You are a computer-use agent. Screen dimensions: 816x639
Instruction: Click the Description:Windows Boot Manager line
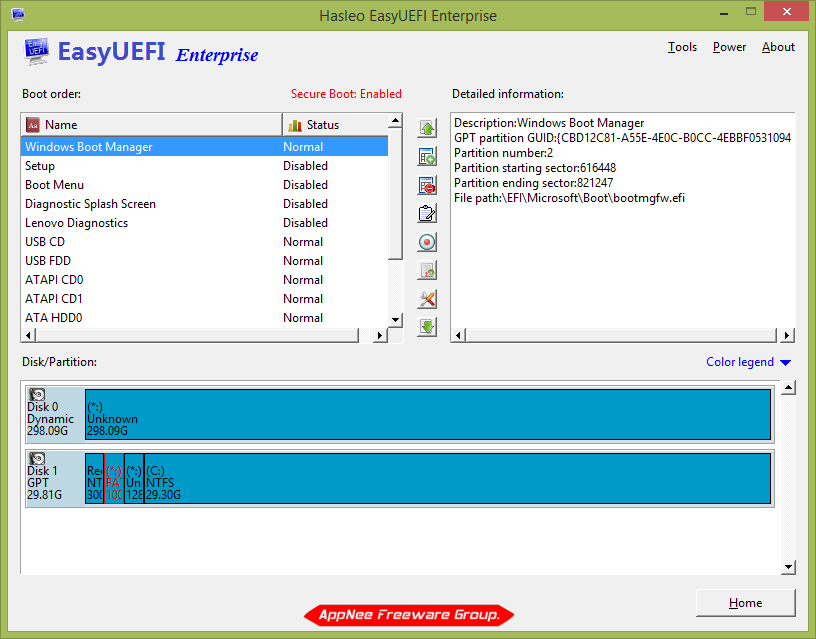549,123
